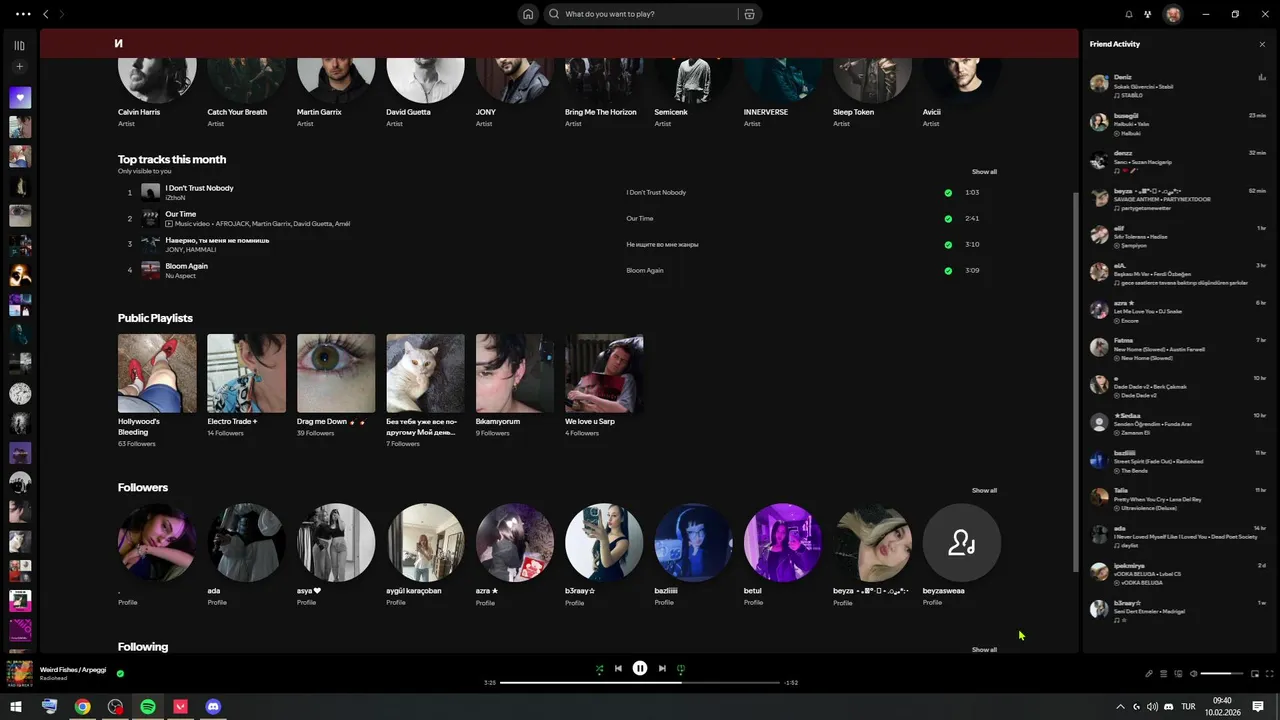
Task: Open Drag me Down playlist cover
Action: (336, 373)
